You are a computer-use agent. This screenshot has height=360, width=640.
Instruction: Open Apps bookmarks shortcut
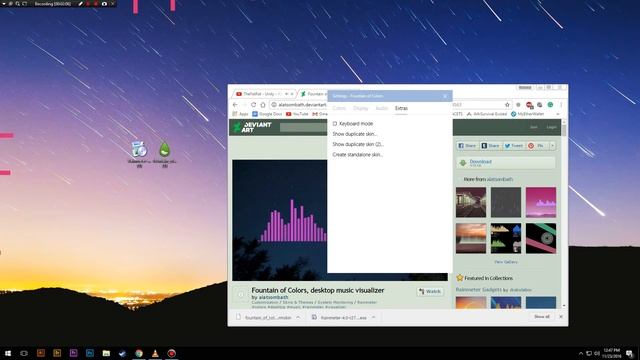[240, 114]
